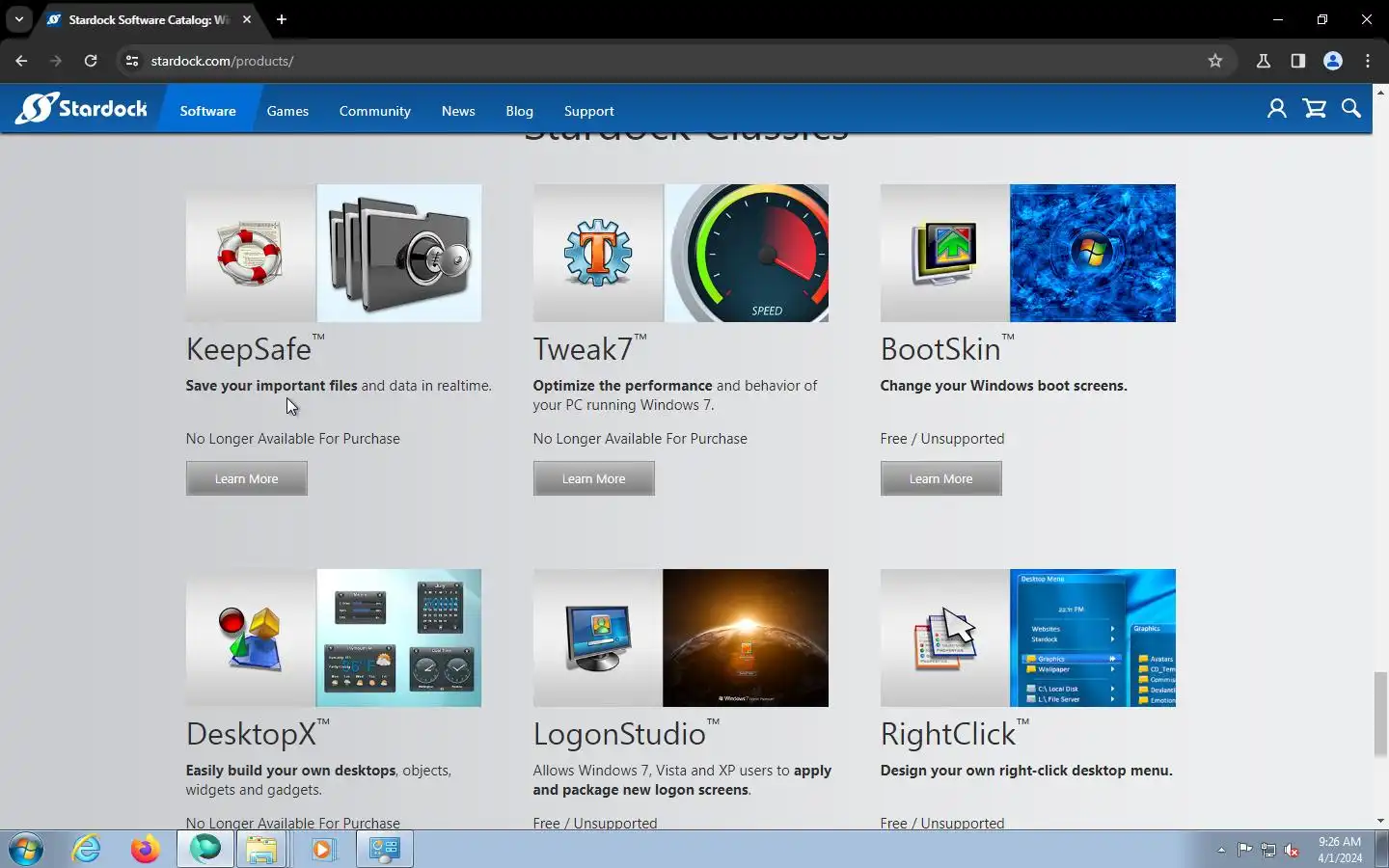
Task: Open the user account icon
Action: (1277, 109)
